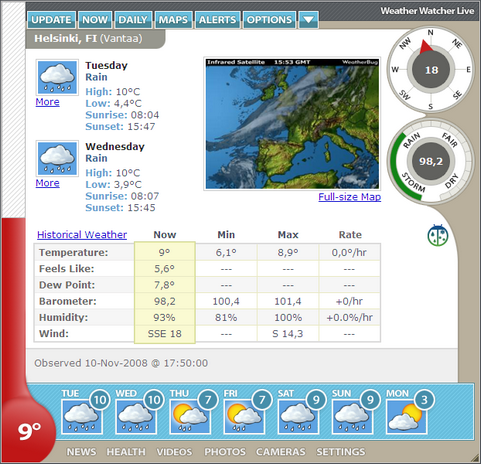Click the Weather Watcher Live title

click(x=427, y=11)
